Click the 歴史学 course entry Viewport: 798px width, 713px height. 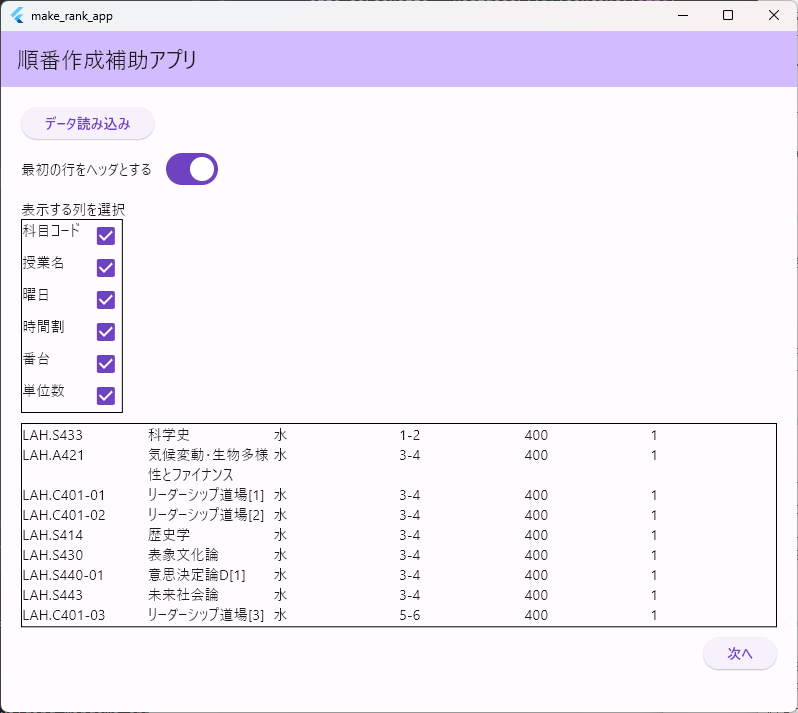pyautogui.click(x=168, y=535)
